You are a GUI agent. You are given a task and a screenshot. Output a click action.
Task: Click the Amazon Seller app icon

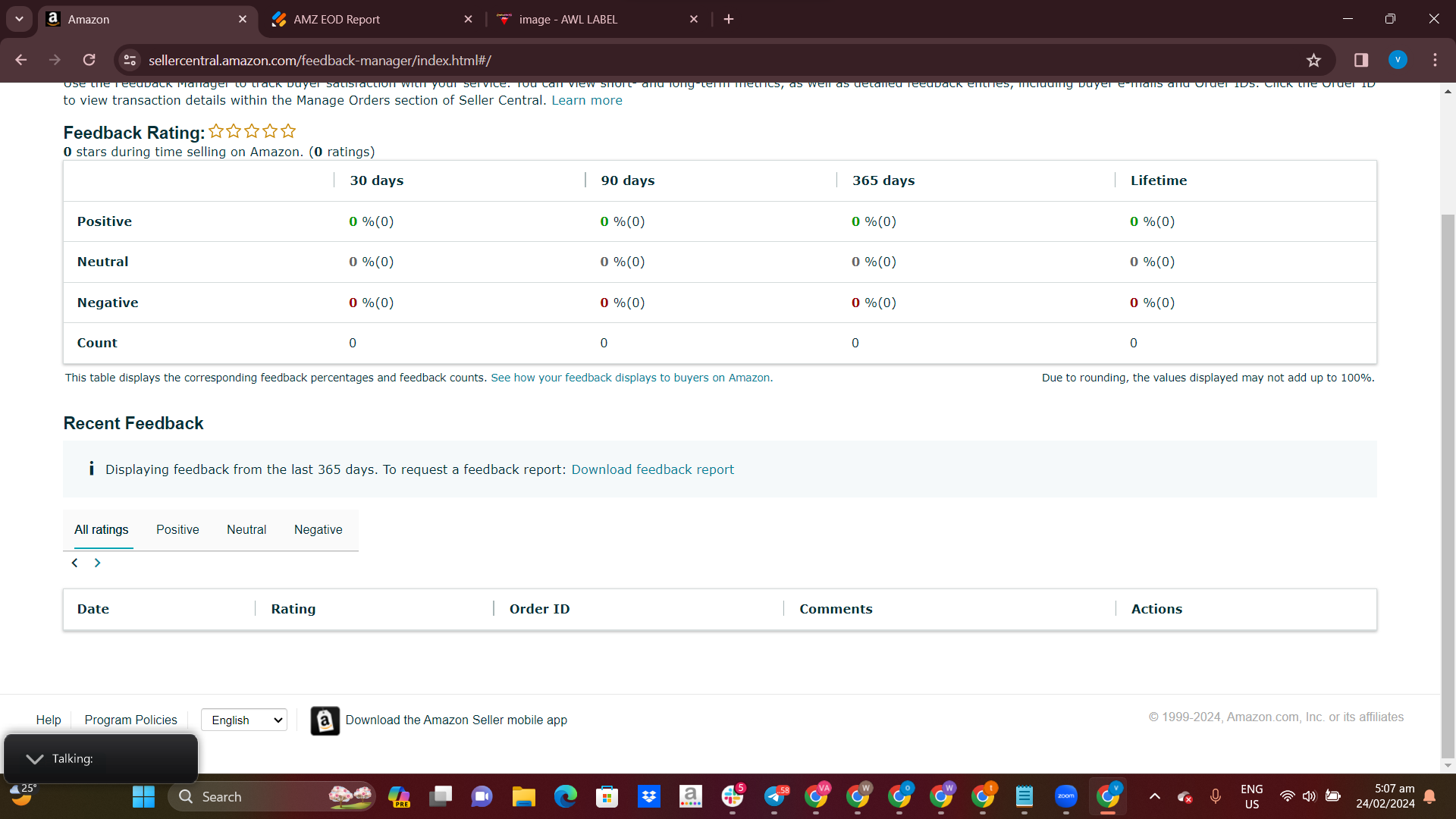[x=325, y=720]
